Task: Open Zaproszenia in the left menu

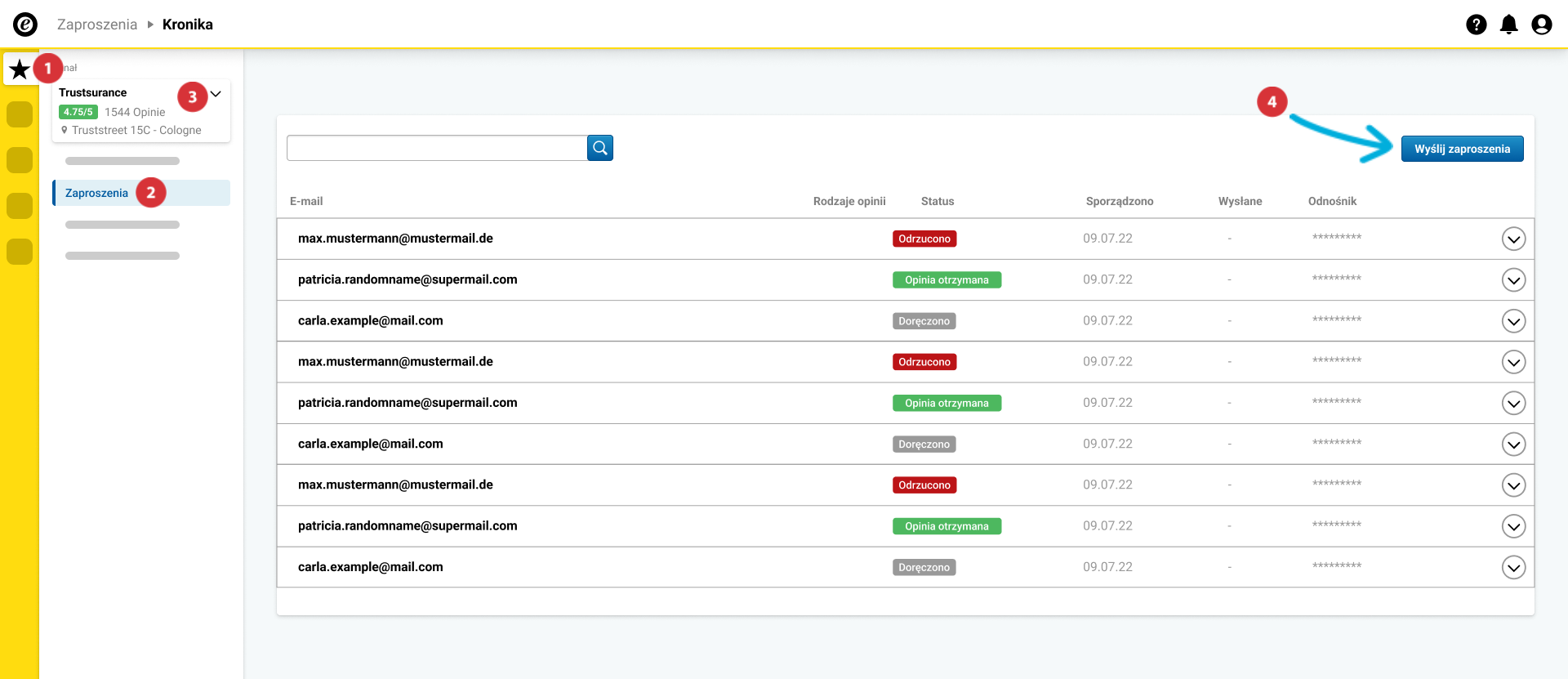Action: 97,193
